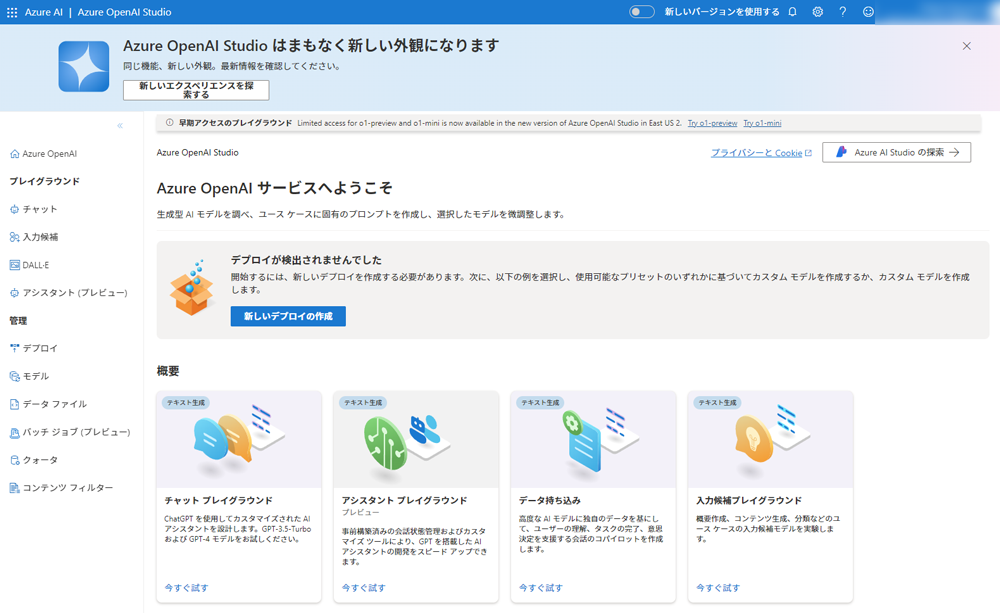Open settings gear icon
The width and height of the screenshot is (1000, 613).
(x=818, y=12)
